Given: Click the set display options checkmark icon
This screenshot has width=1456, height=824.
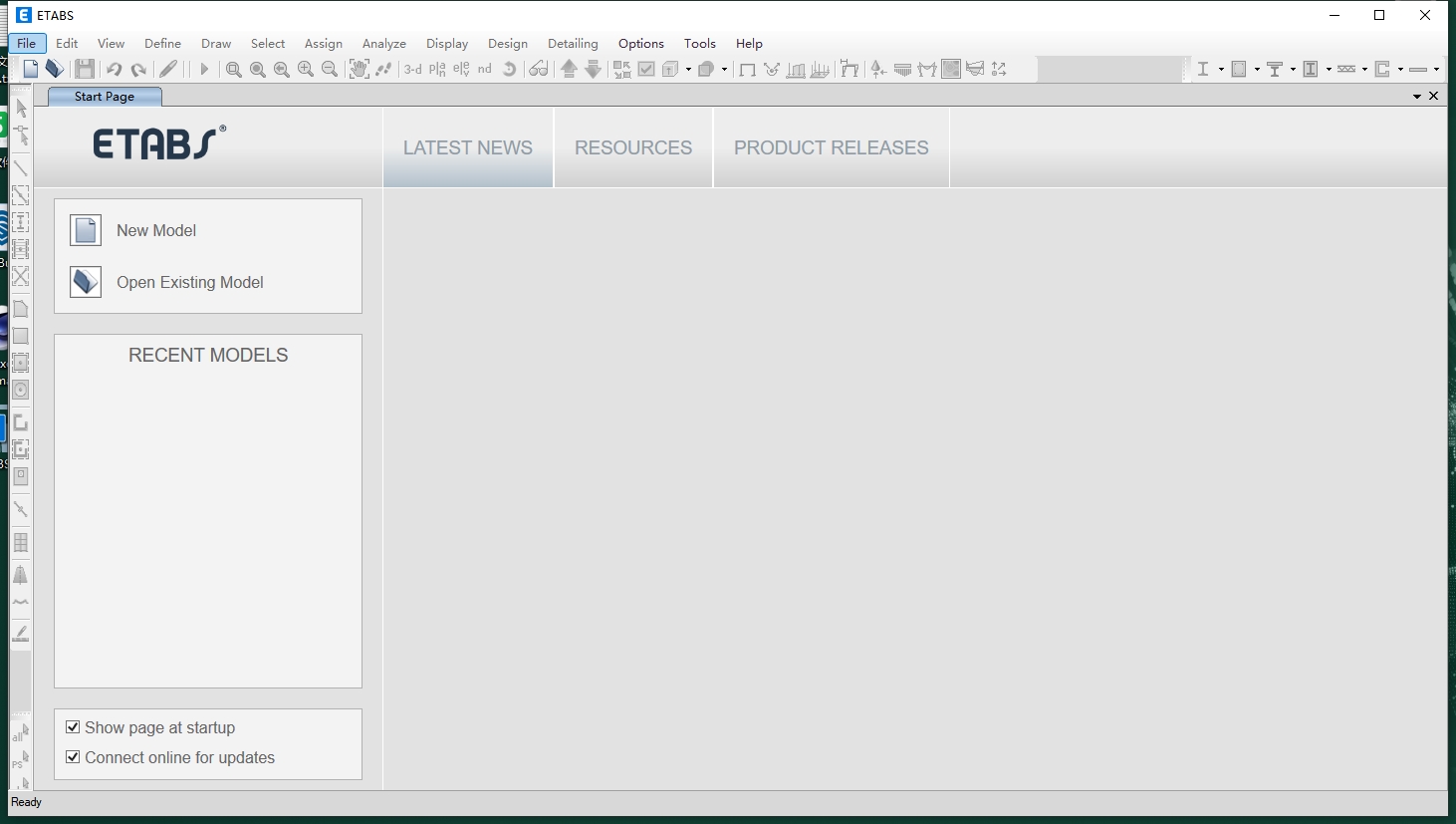Looking at the screenshot, I should (x=646, y=69).
